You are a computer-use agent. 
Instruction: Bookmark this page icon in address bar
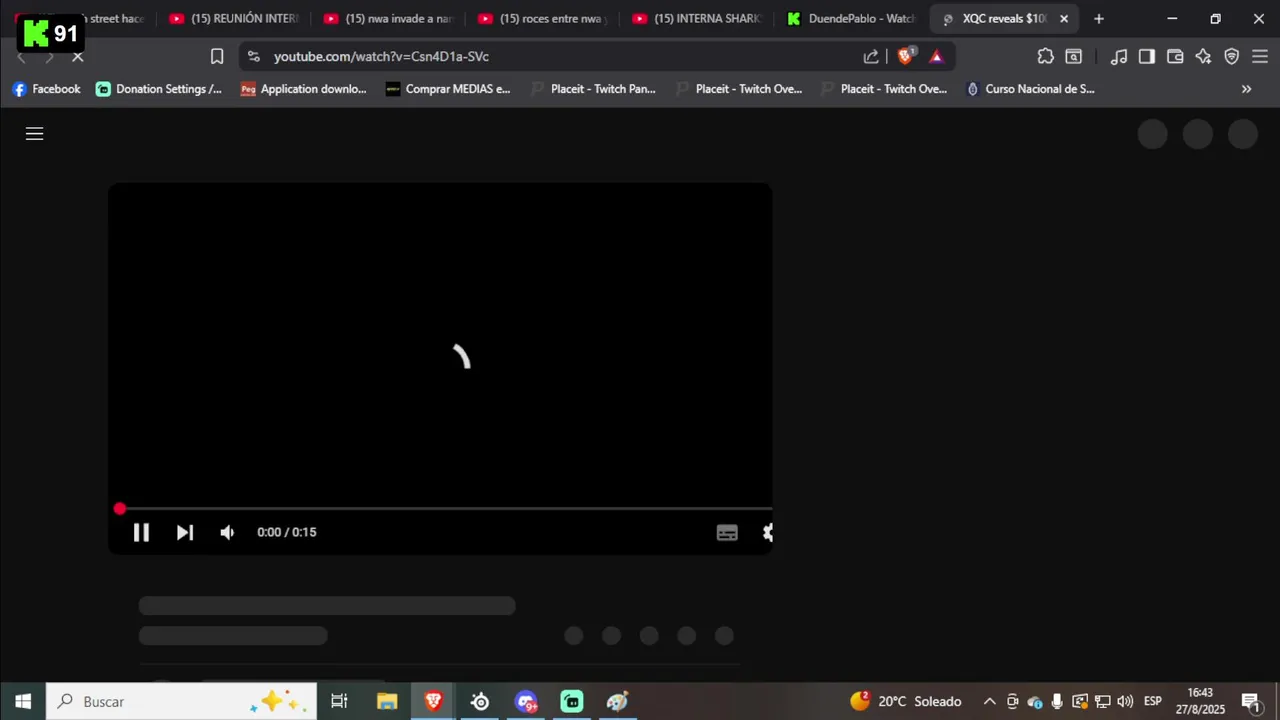pos(217,57)
